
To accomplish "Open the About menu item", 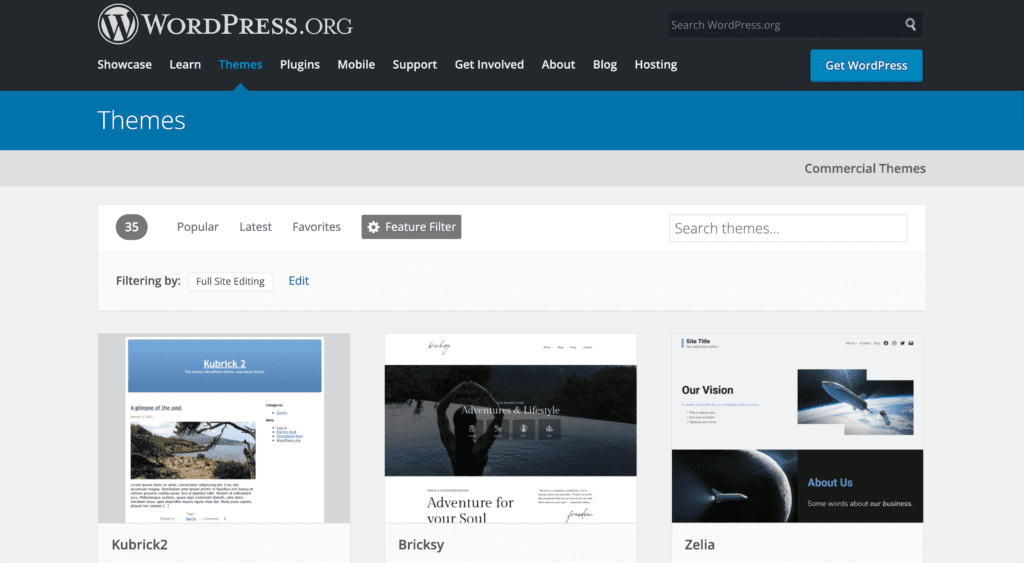I will coord(558,65).
